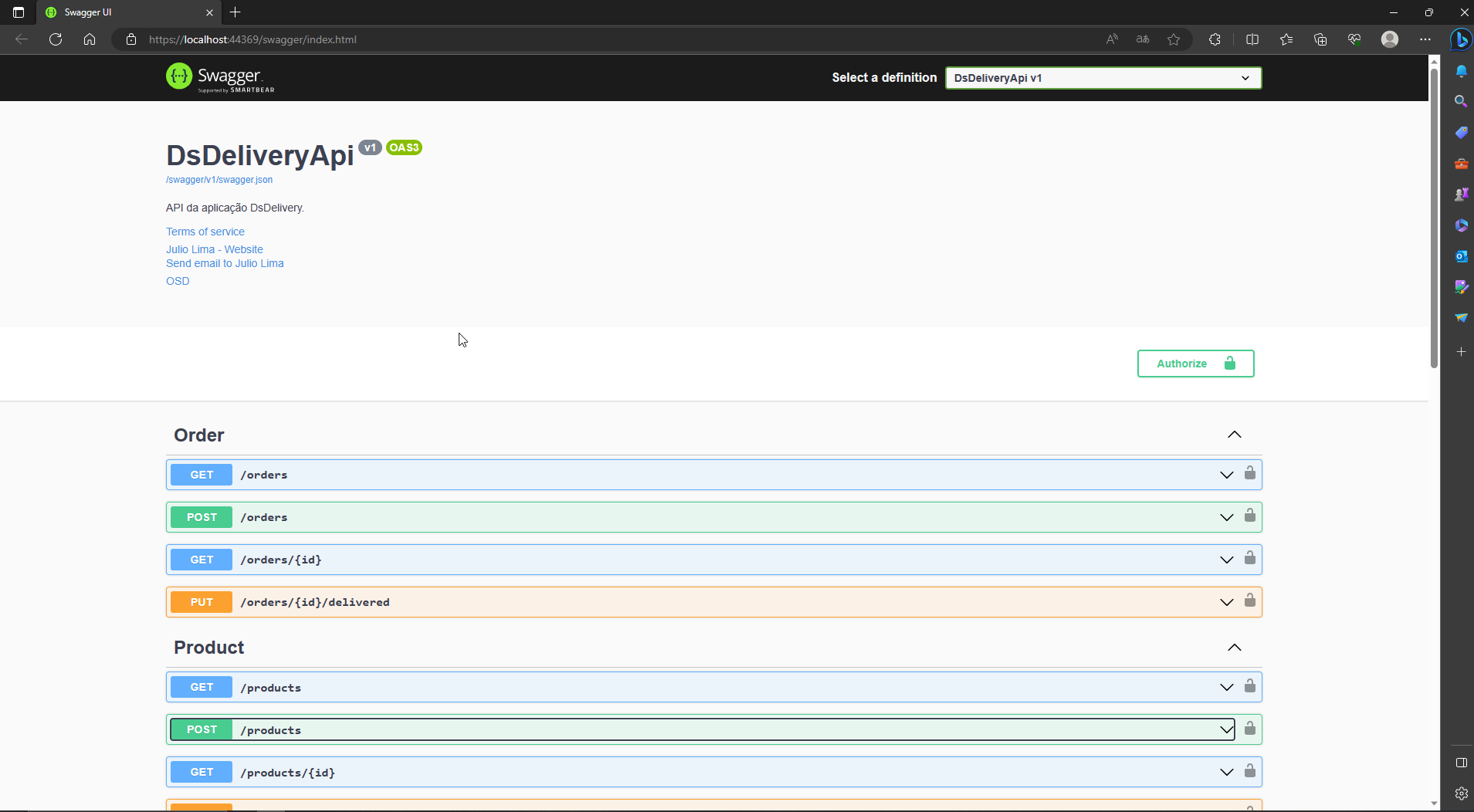Image resolution: width=1474 pixels, height=812 pixels.
Task: Click the GET badge for /products
Action: coord(202,687)
